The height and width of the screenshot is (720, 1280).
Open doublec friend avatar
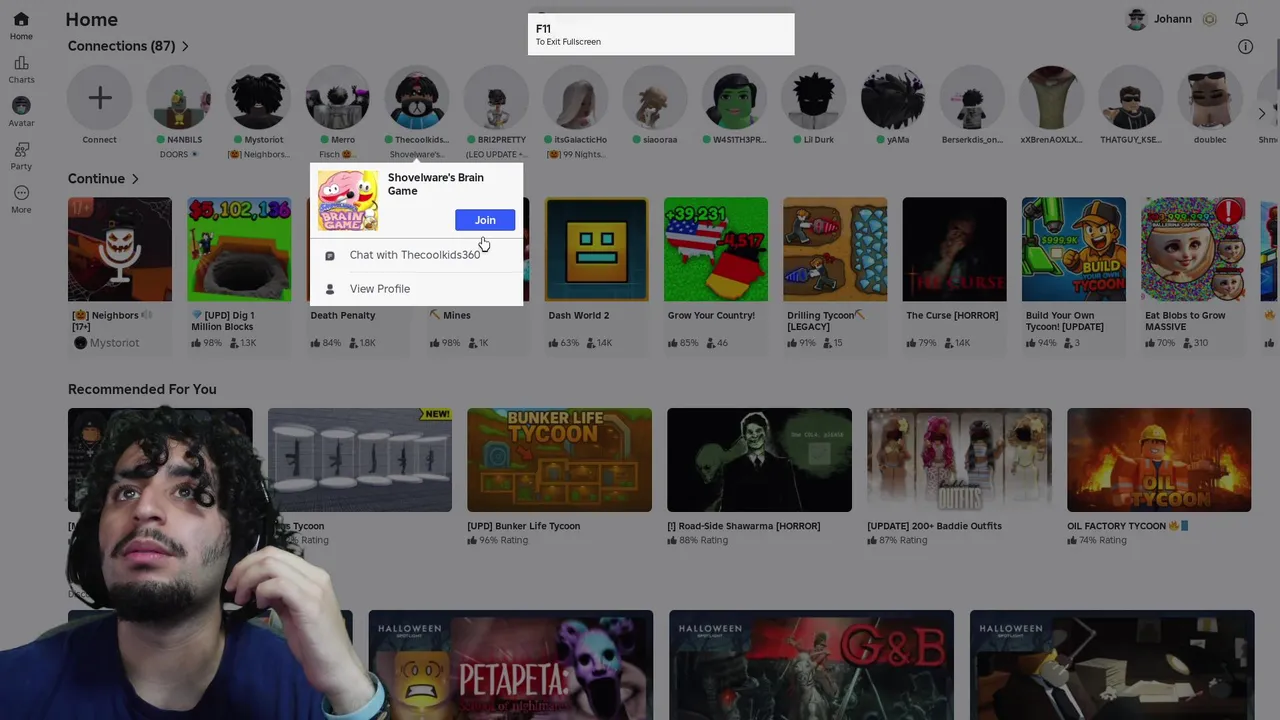[x=1210, y=98]
